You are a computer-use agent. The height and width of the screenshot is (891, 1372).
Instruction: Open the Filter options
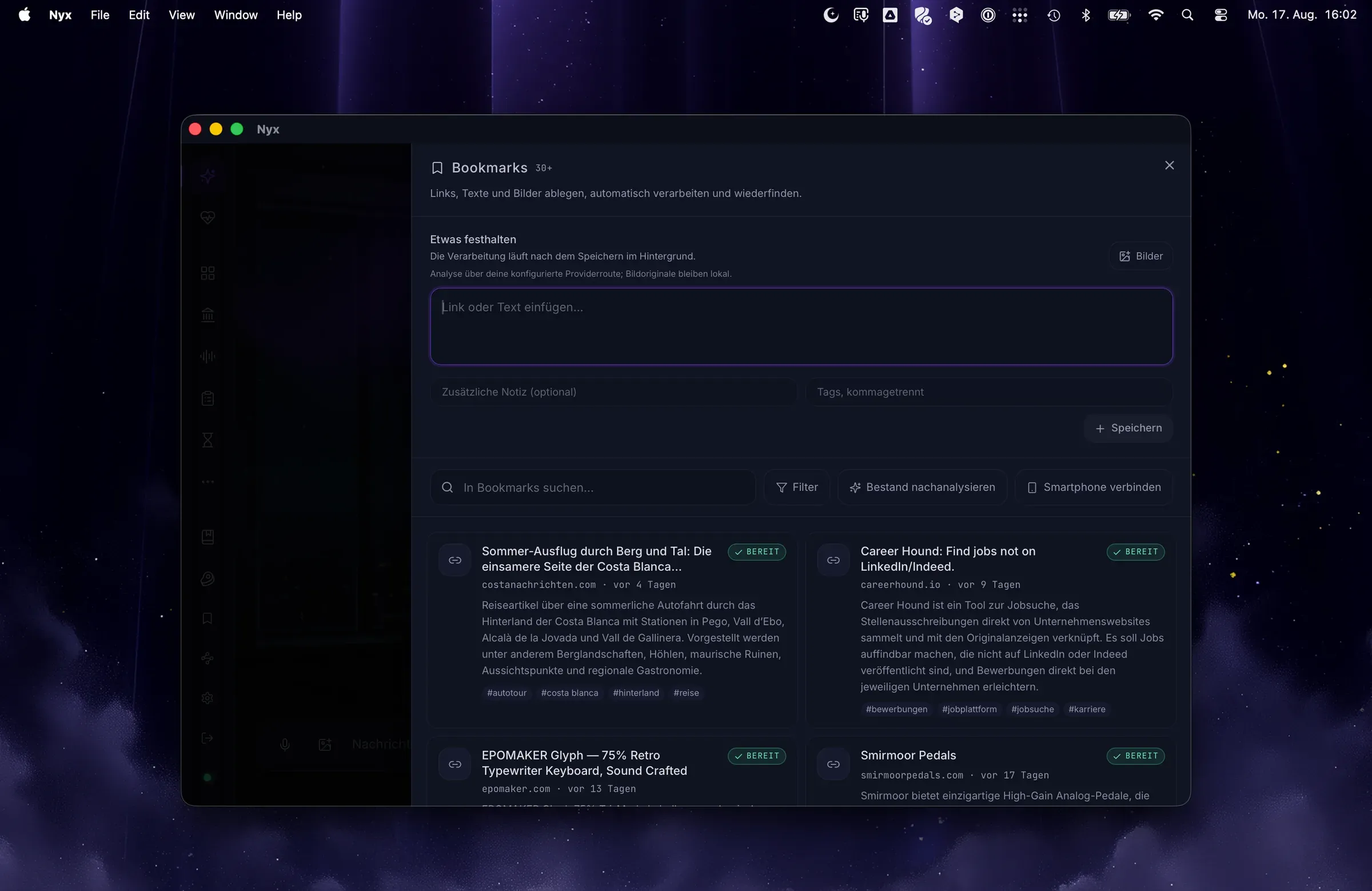coord(797,488)
